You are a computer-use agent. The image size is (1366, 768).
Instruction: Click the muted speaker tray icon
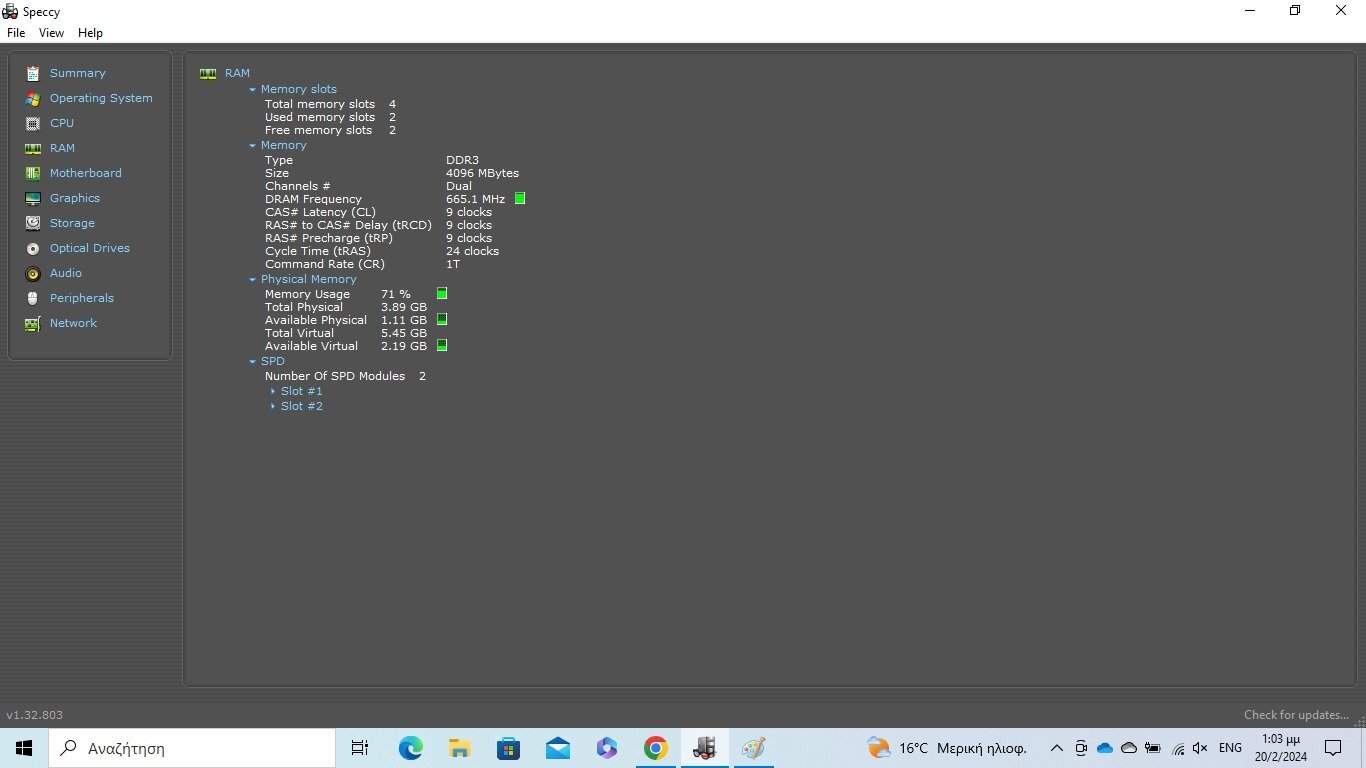(1200, 748)
